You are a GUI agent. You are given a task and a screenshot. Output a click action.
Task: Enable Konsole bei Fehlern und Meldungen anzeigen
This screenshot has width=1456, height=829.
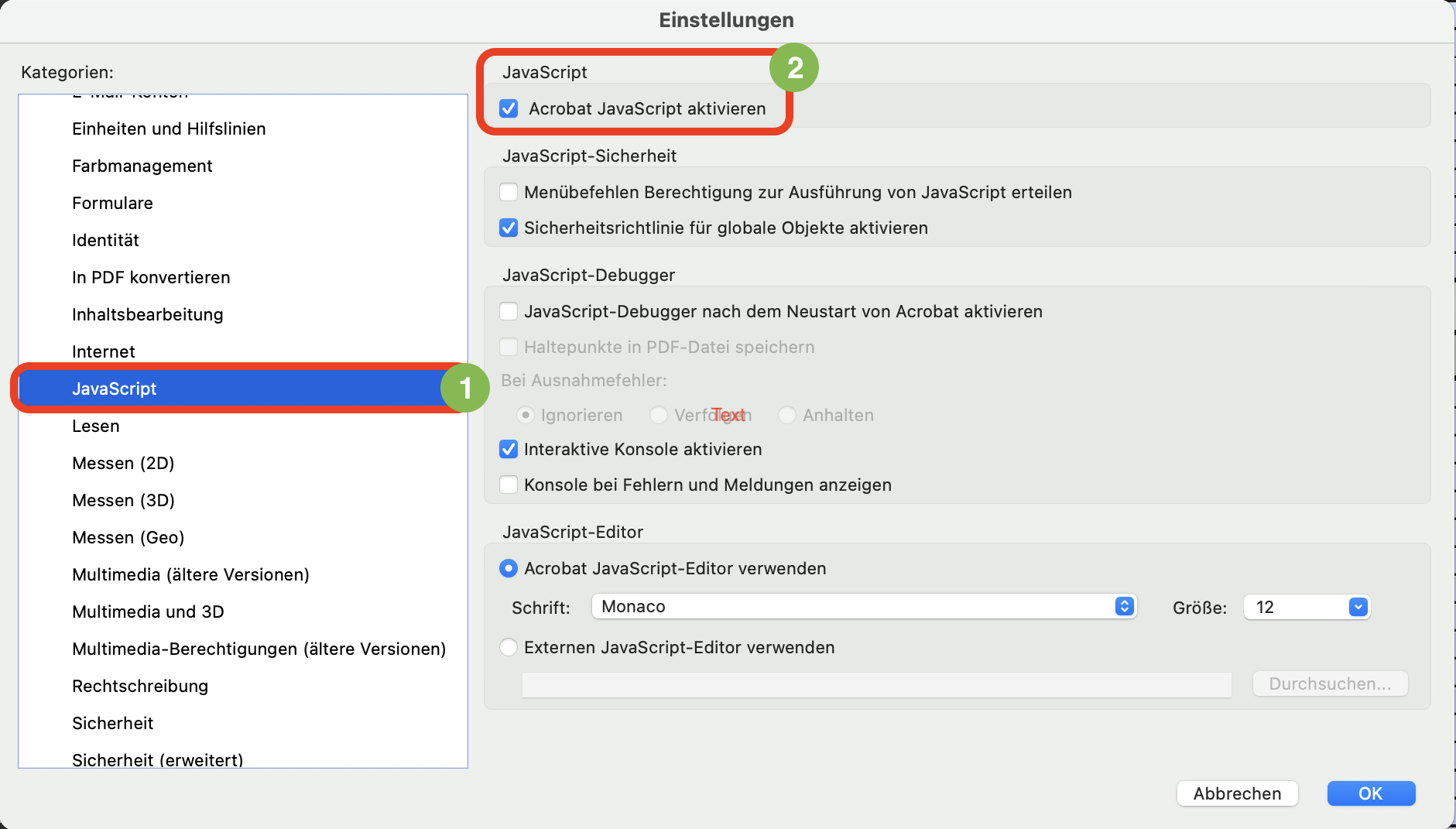tap(509, 485)
